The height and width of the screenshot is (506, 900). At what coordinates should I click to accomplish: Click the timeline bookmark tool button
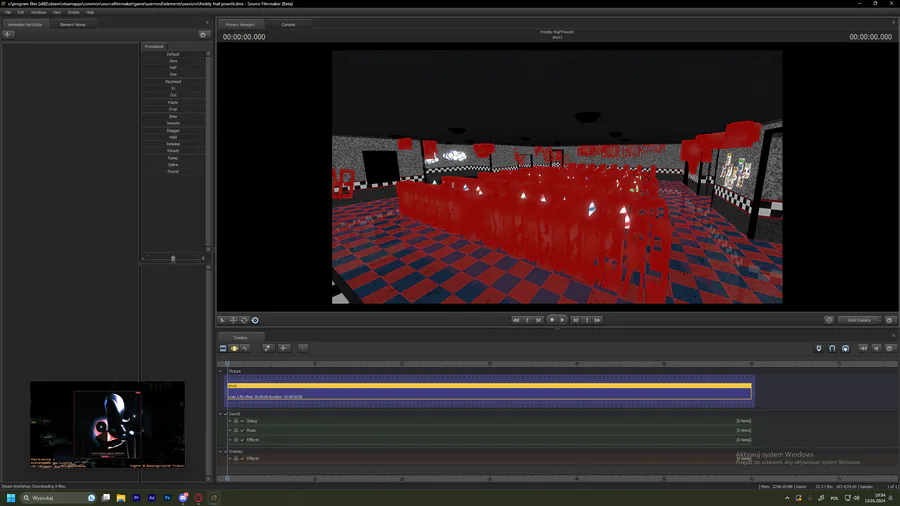click(x=267, y=348)
